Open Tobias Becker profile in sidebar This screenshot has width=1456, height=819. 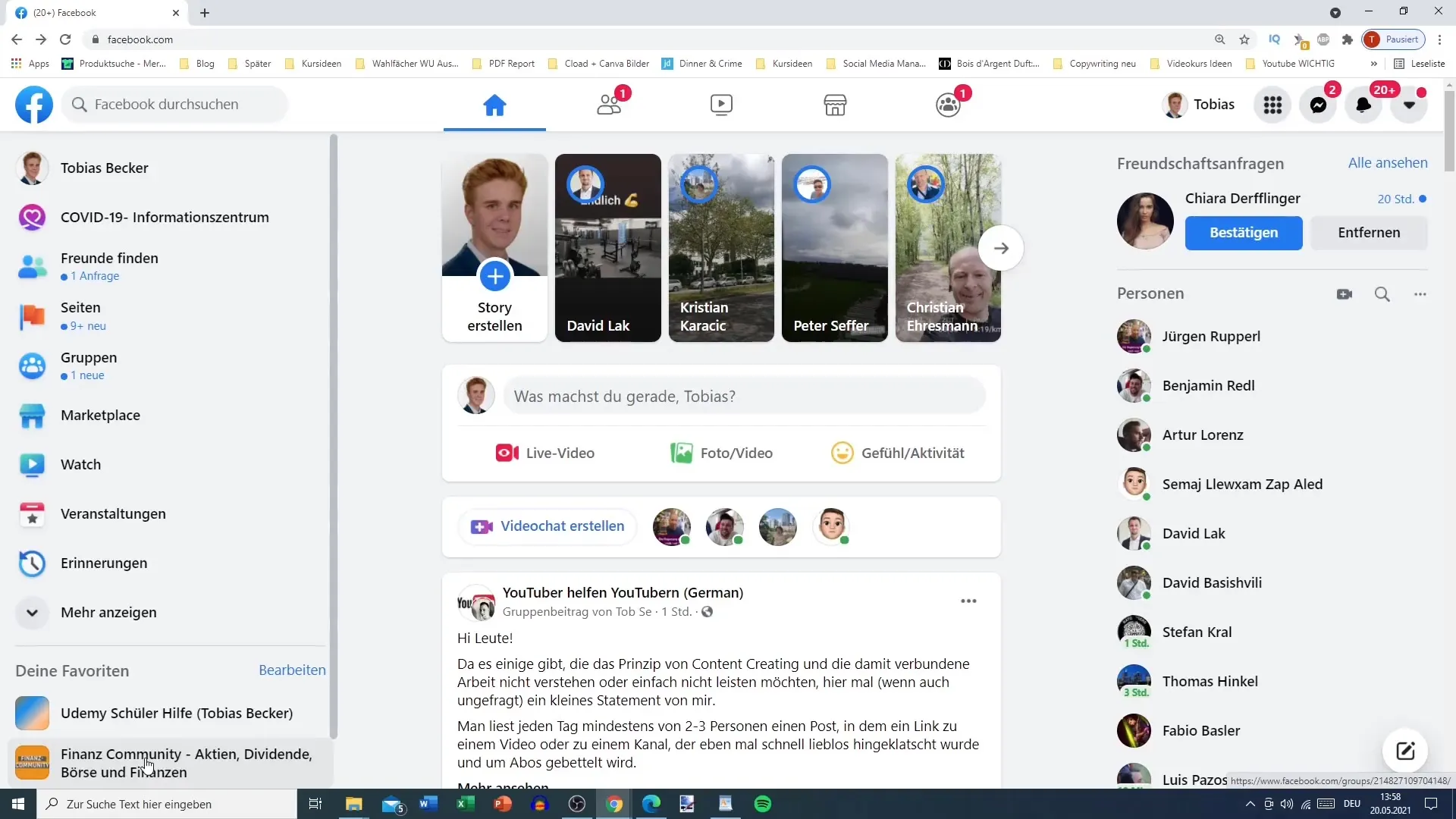tap(170, 168)
